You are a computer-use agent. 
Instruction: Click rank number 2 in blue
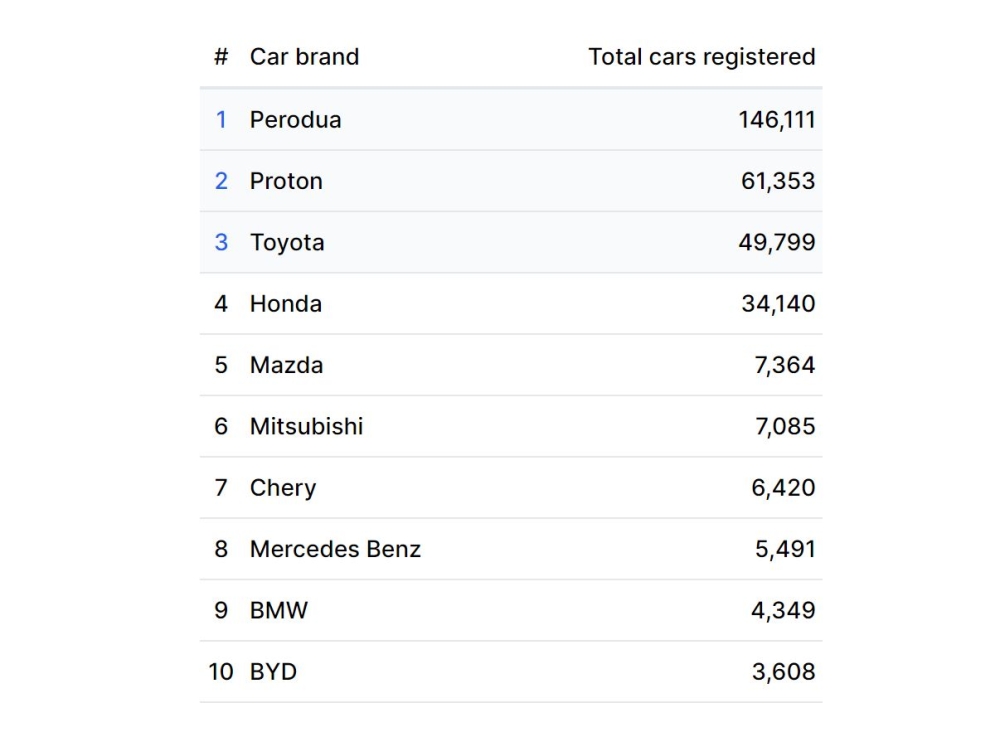(x=221, y=181)
